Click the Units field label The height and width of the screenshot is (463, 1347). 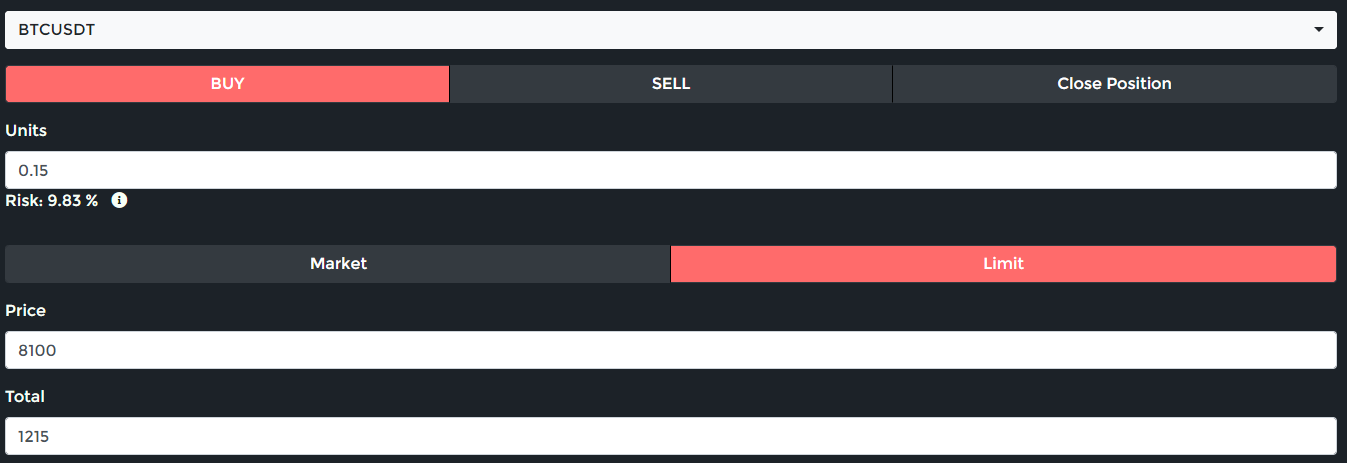(26, 131)
